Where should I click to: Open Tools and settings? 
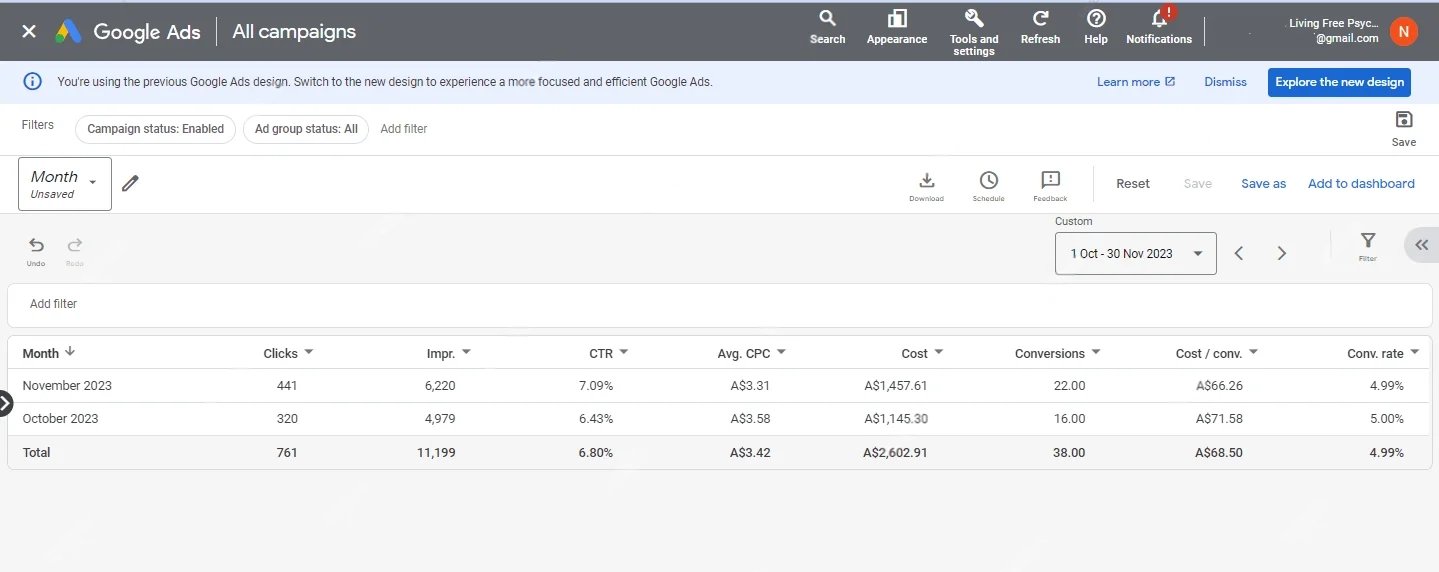click(x=974, y=32)
